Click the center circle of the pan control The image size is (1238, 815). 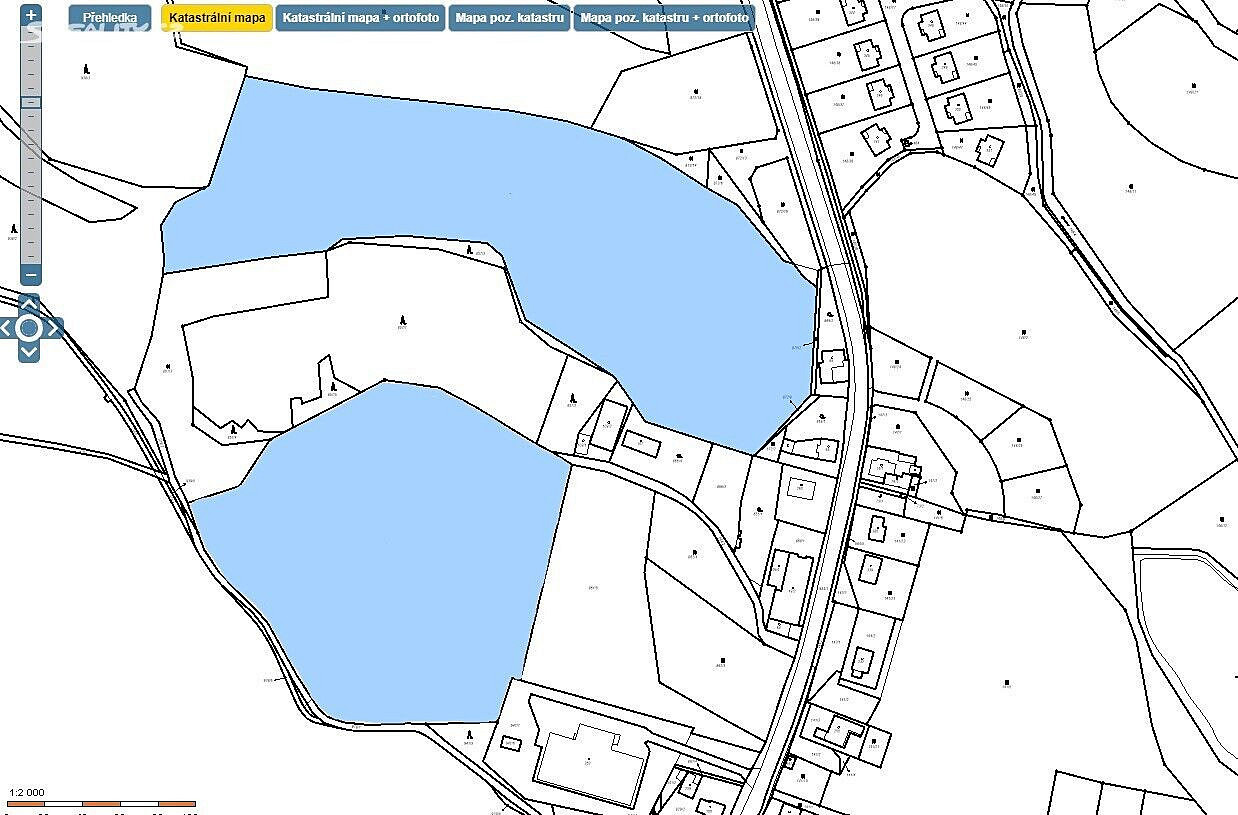[29, 328]
